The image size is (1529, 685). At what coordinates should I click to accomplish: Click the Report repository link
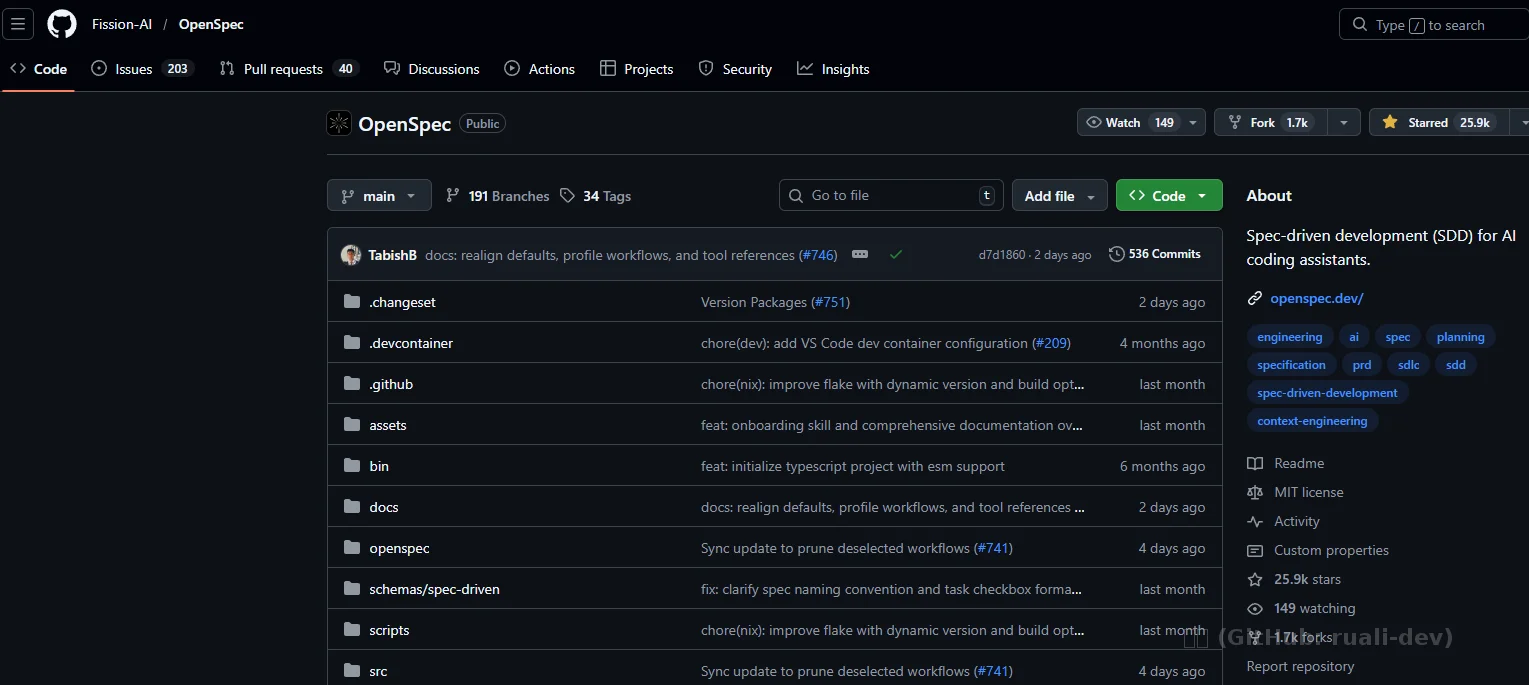(x=1300, y=666)
